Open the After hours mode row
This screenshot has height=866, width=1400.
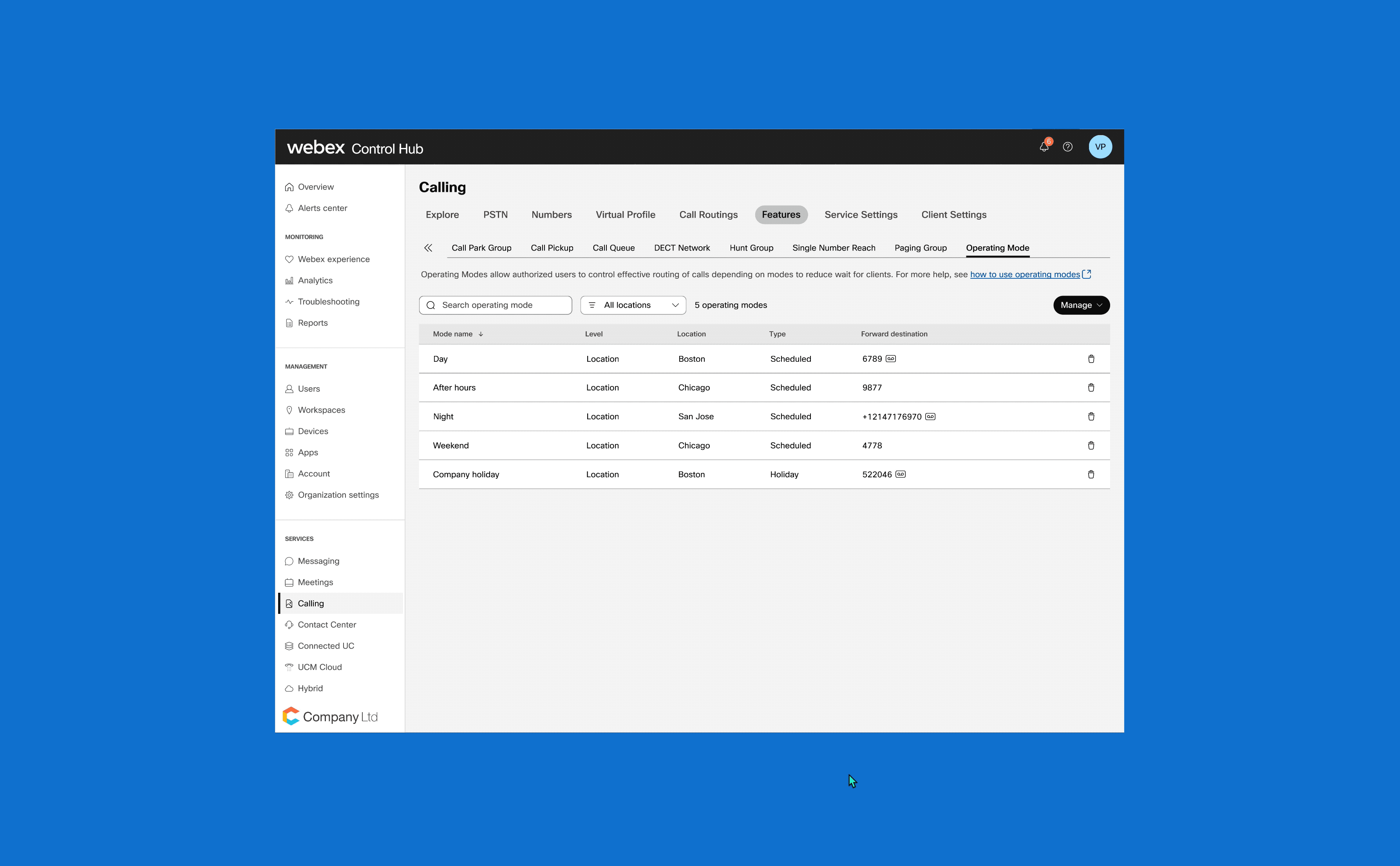point(764,388)
